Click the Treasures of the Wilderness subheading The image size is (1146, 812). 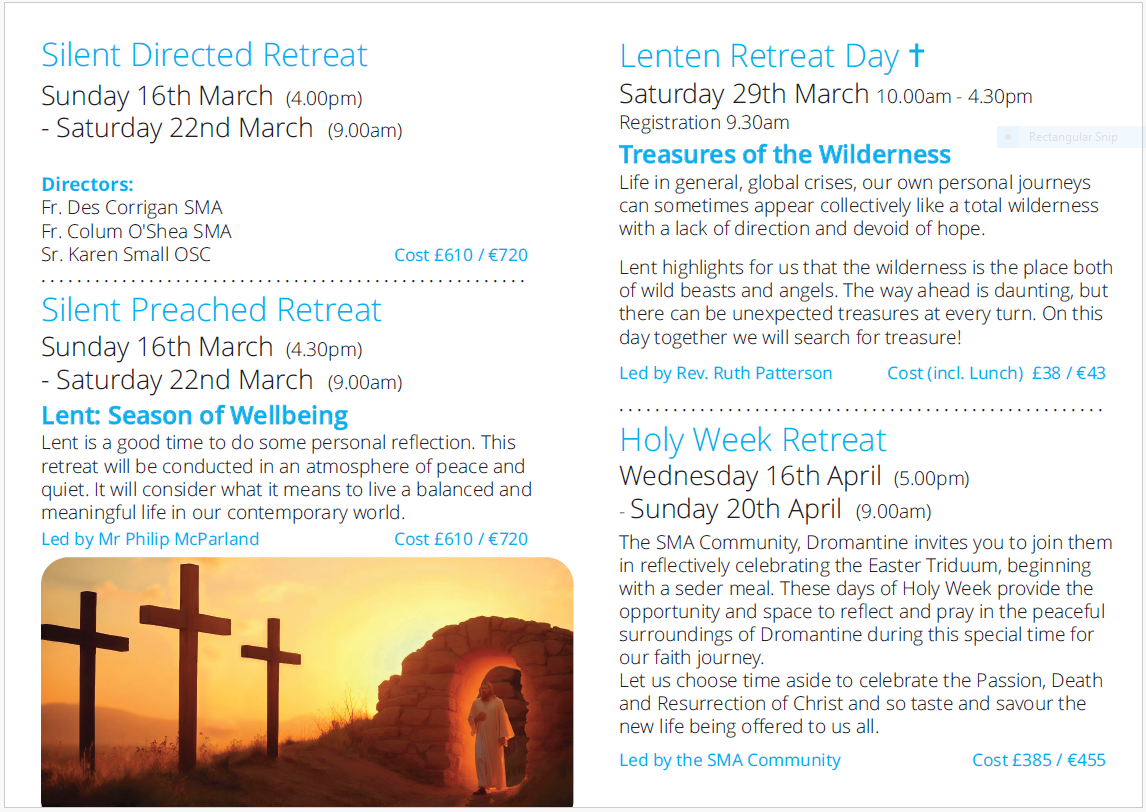coord(784,155)
